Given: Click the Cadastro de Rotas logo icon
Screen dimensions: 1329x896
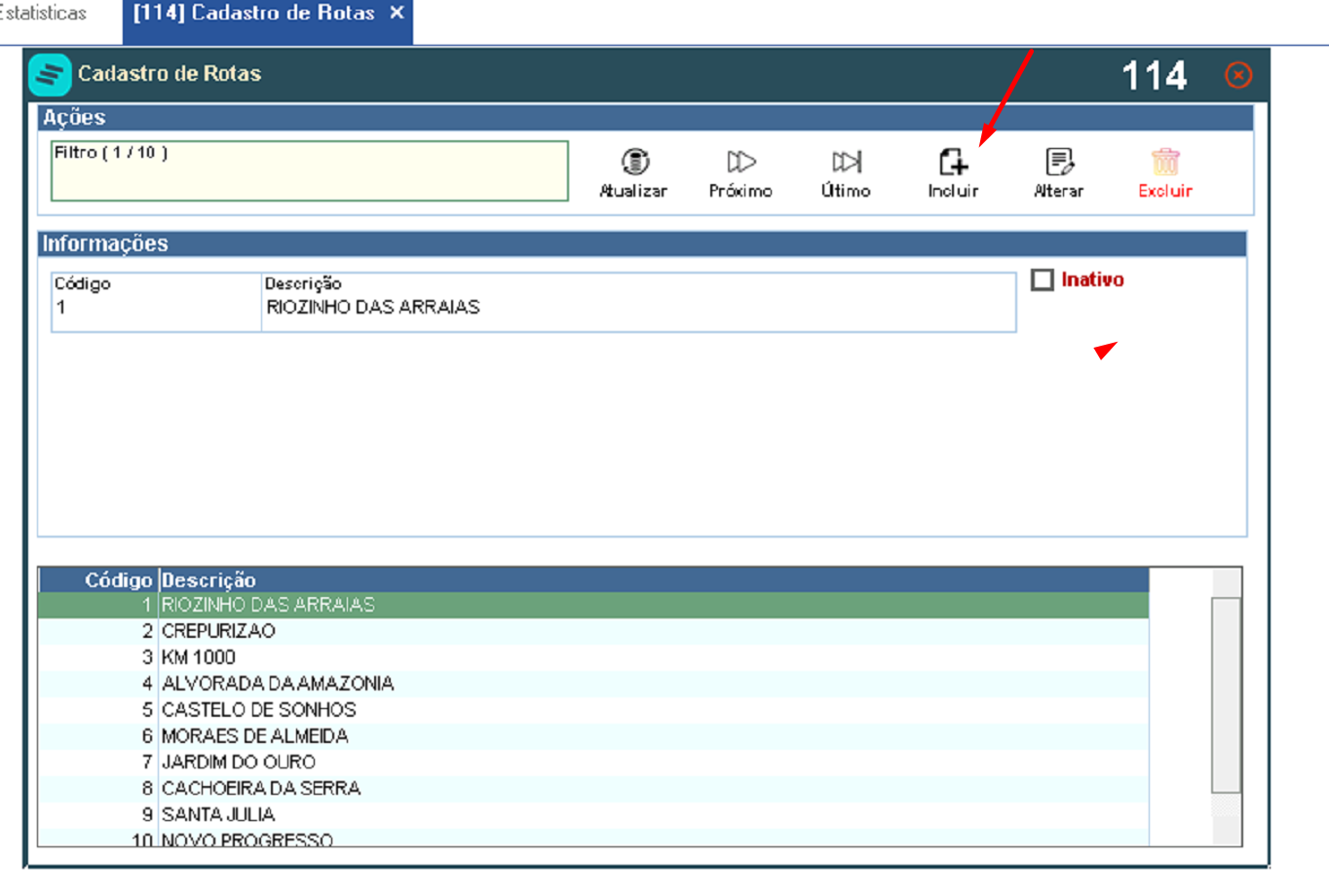Looking at the screenshot, I should point(50,75).
